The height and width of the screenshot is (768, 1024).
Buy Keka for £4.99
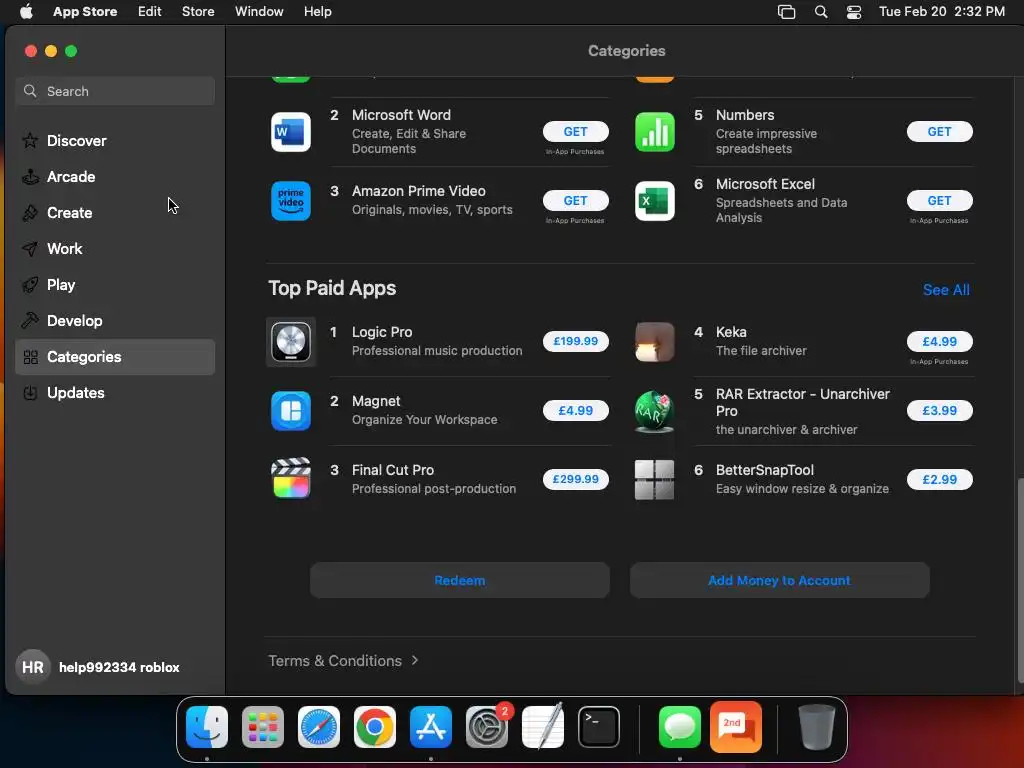(939, 341)
